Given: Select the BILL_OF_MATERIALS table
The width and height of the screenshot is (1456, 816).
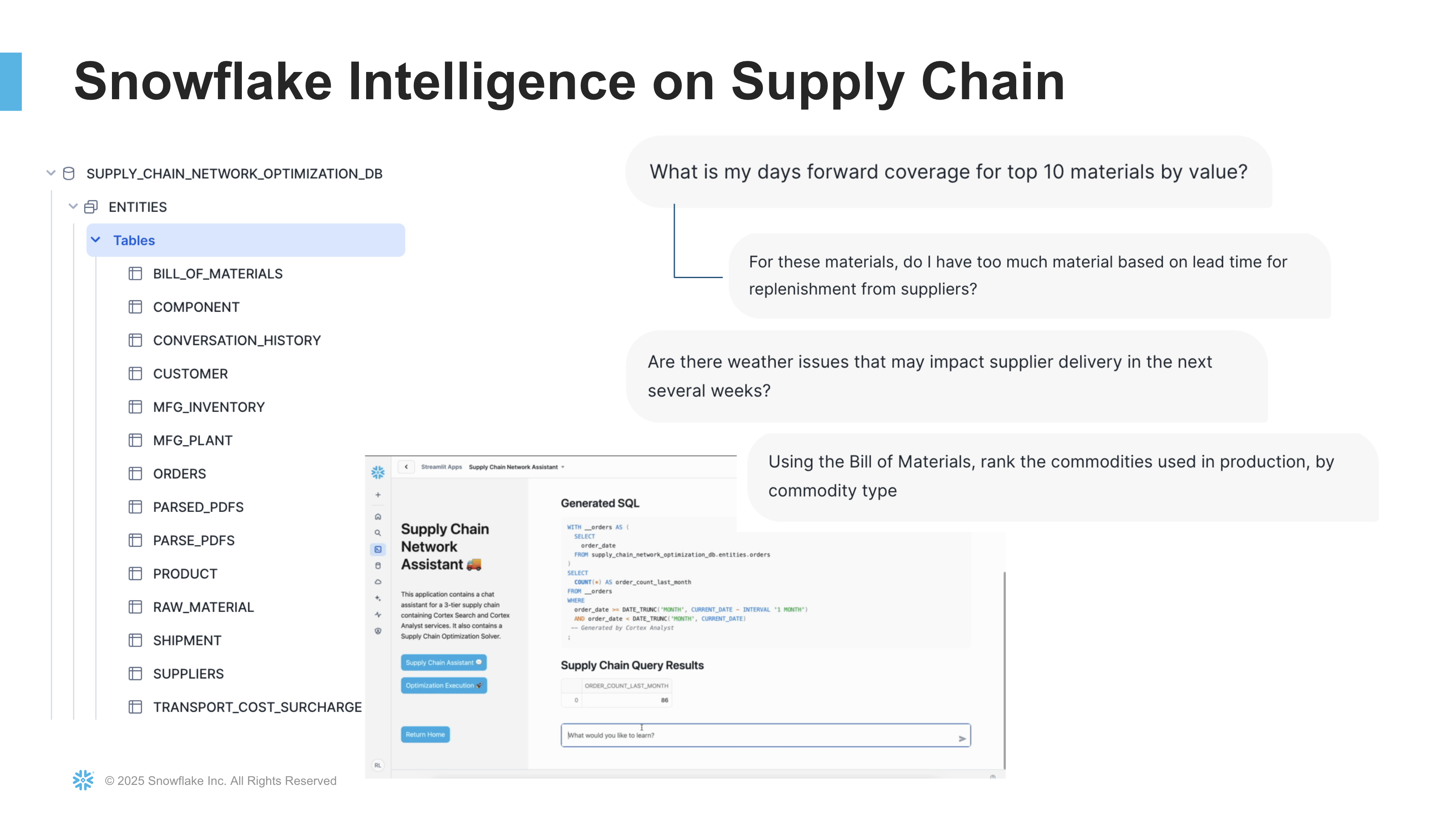Looking at the screenshot, I should coord(218,274).
